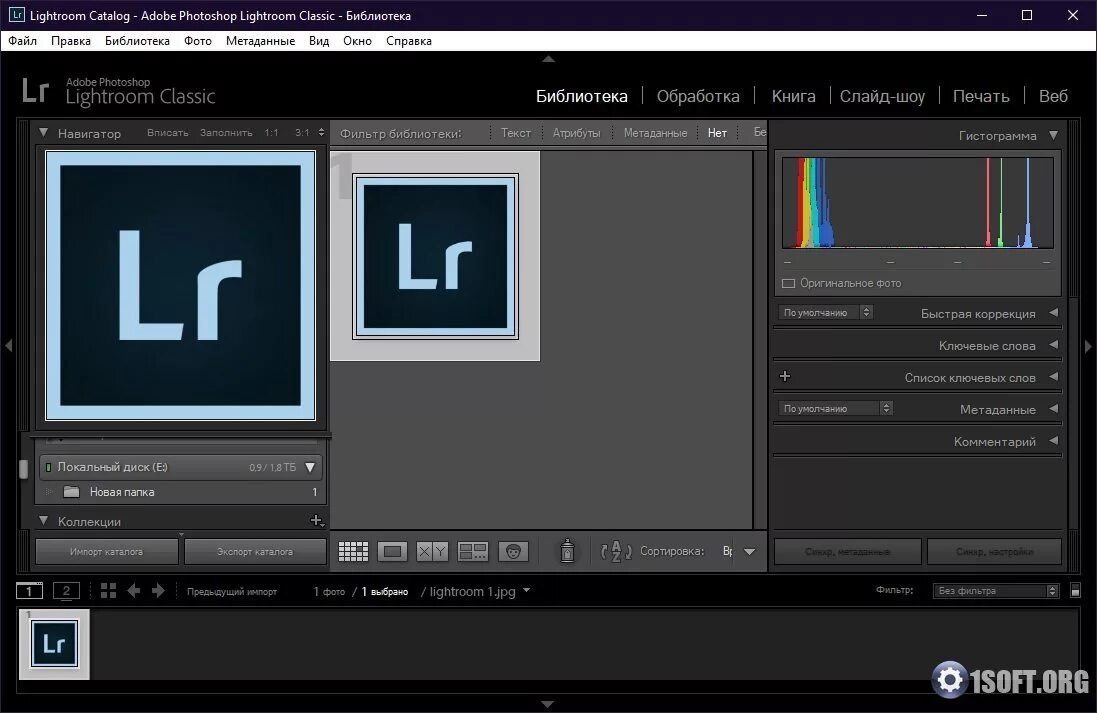The width and height of the screenshot is (1097, 713).
Task: Open the Правка menu
Action: click(71, 41)
